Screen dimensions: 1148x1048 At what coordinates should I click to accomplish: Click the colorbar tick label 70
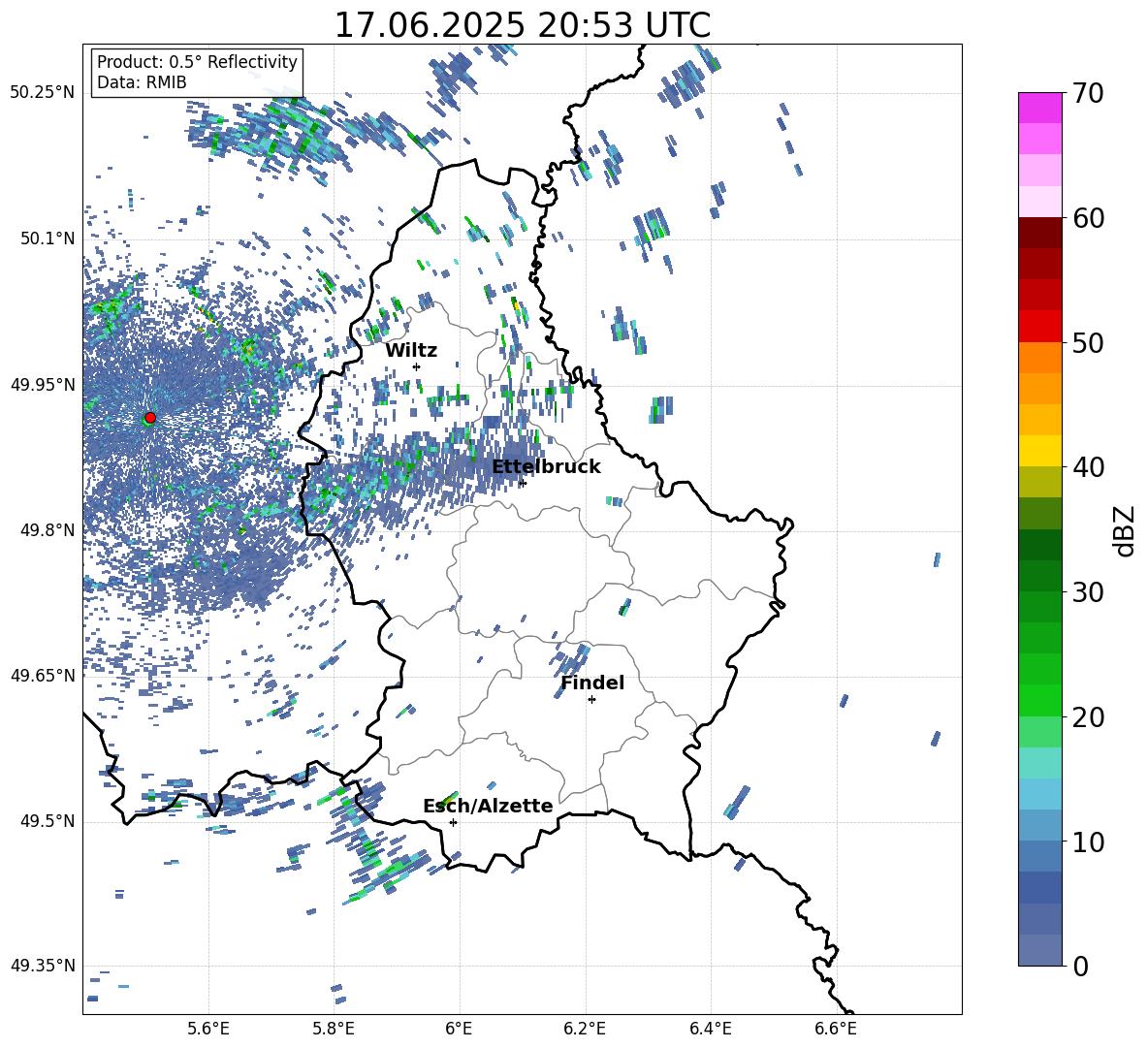pos(1088,93)
